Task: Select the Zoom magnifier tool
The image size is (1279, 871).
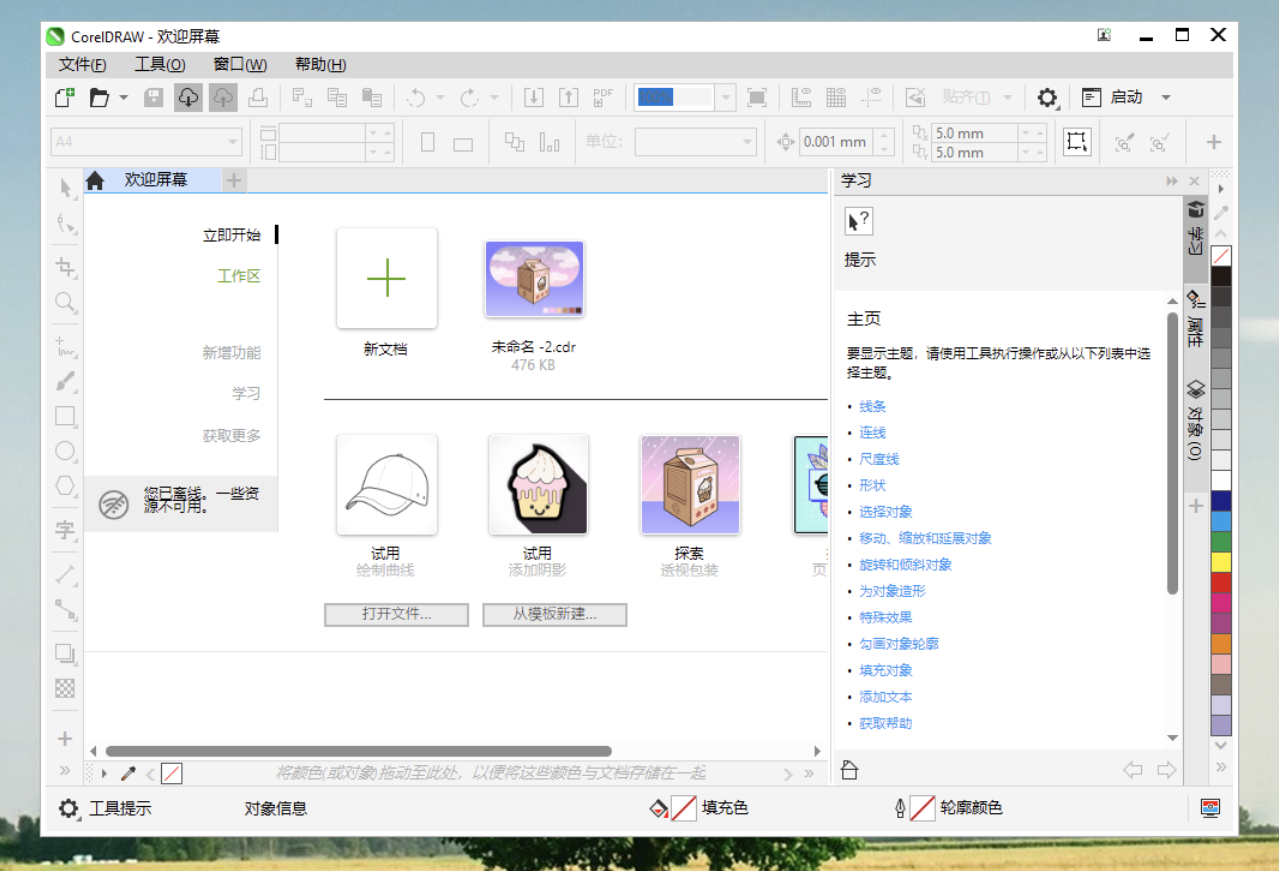Action: tap(66, 302)
